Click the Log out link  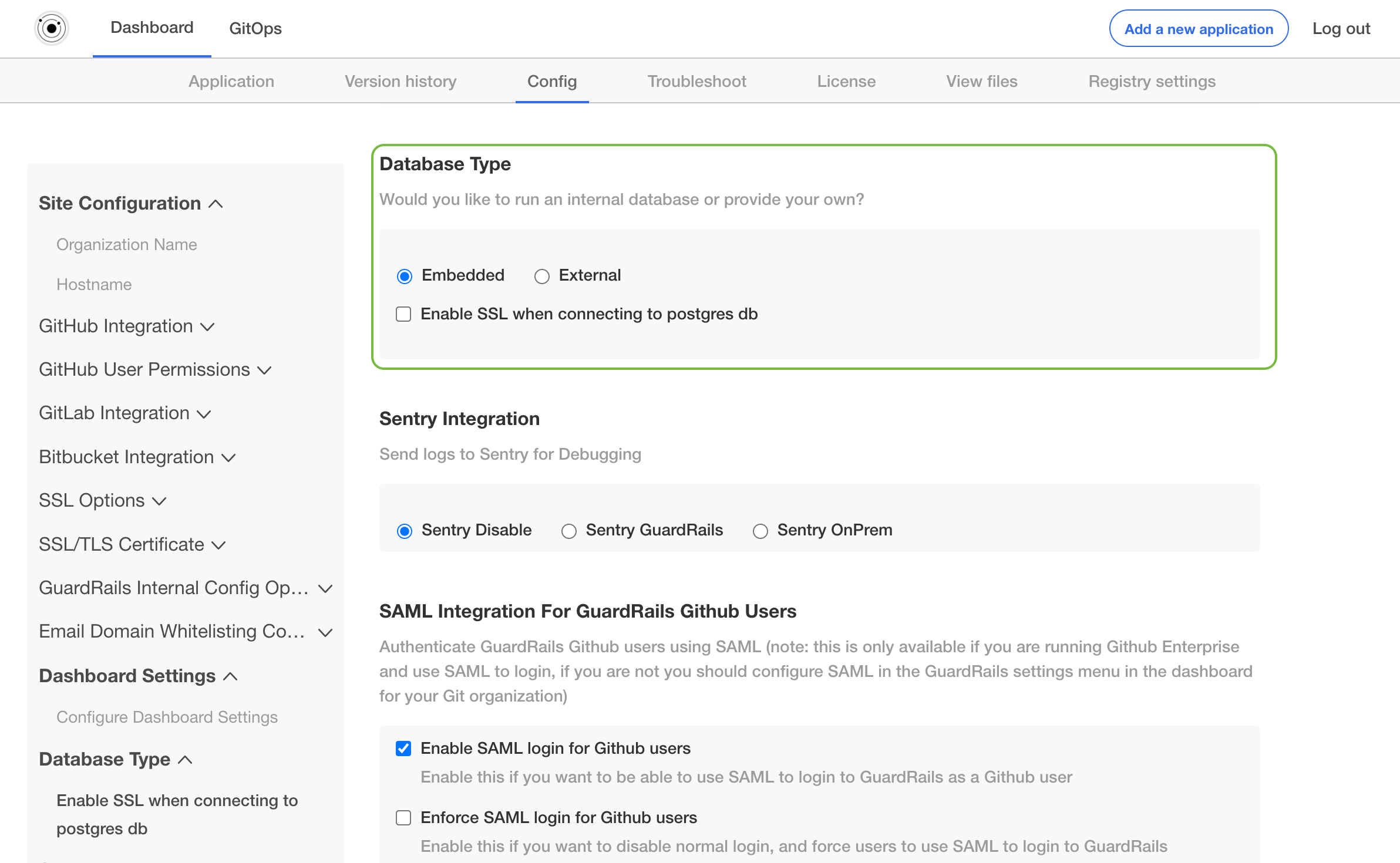pos(1341,28)
